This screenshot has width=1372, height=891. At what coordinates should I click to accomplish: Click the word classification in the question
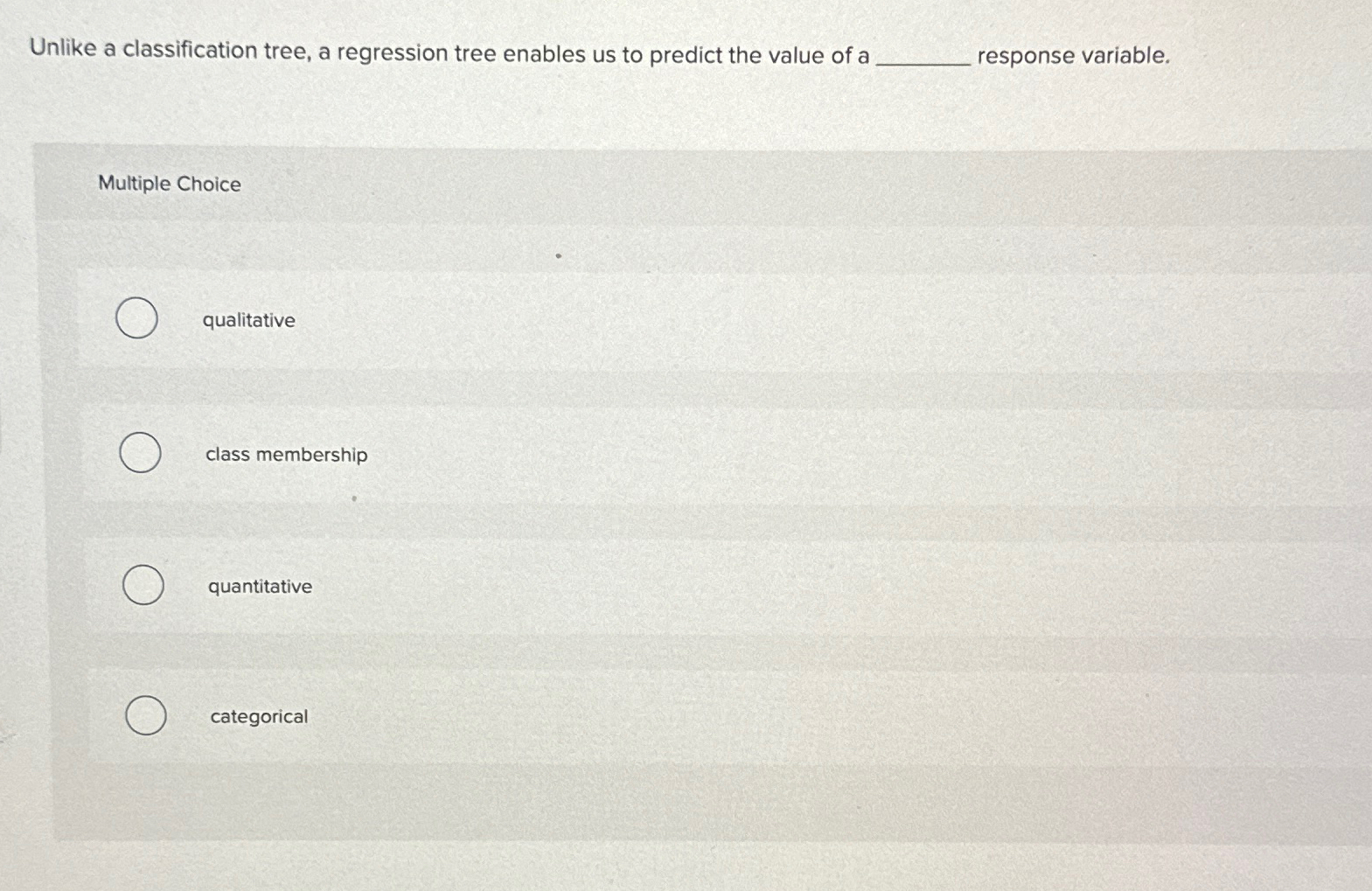point(189,54)
